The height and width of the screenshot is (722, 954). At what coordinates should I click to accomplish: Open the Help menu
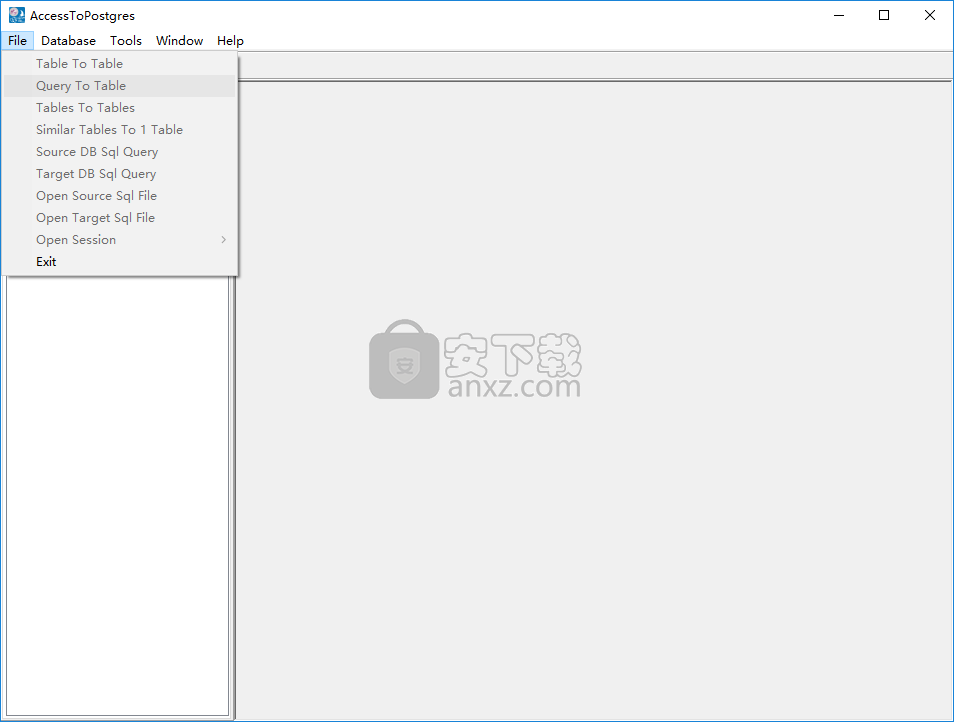point(230,41)
